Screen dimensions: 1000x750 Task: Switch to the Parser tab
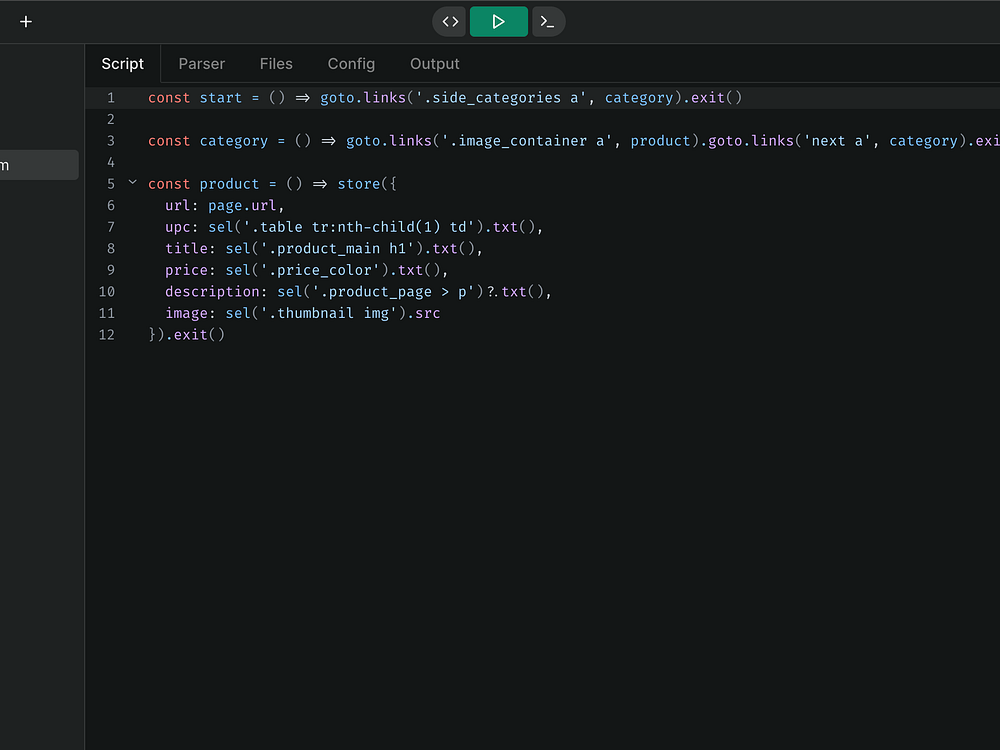202,64
